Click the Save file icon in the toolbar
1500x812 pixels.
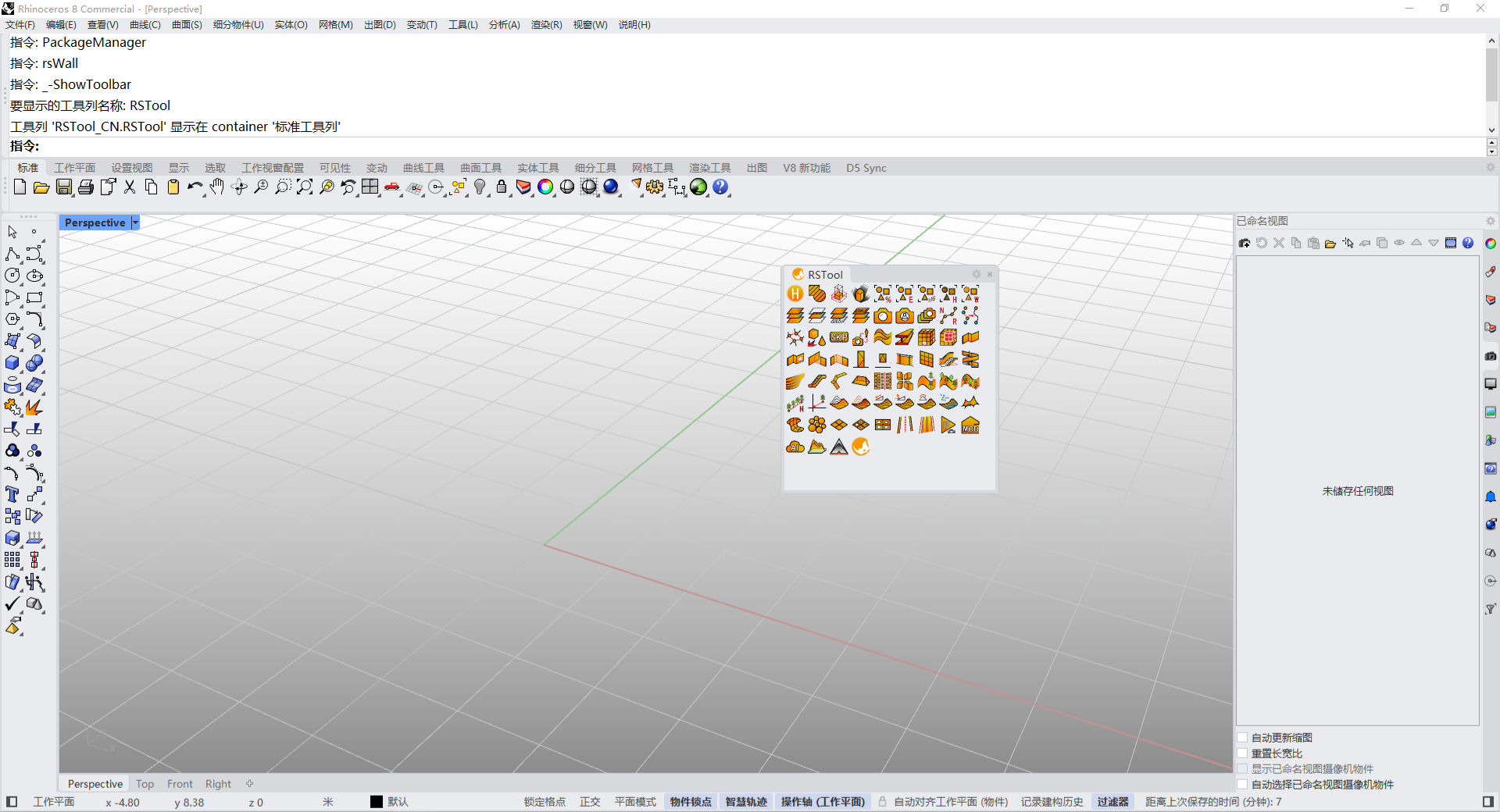[x=64, y=187]
